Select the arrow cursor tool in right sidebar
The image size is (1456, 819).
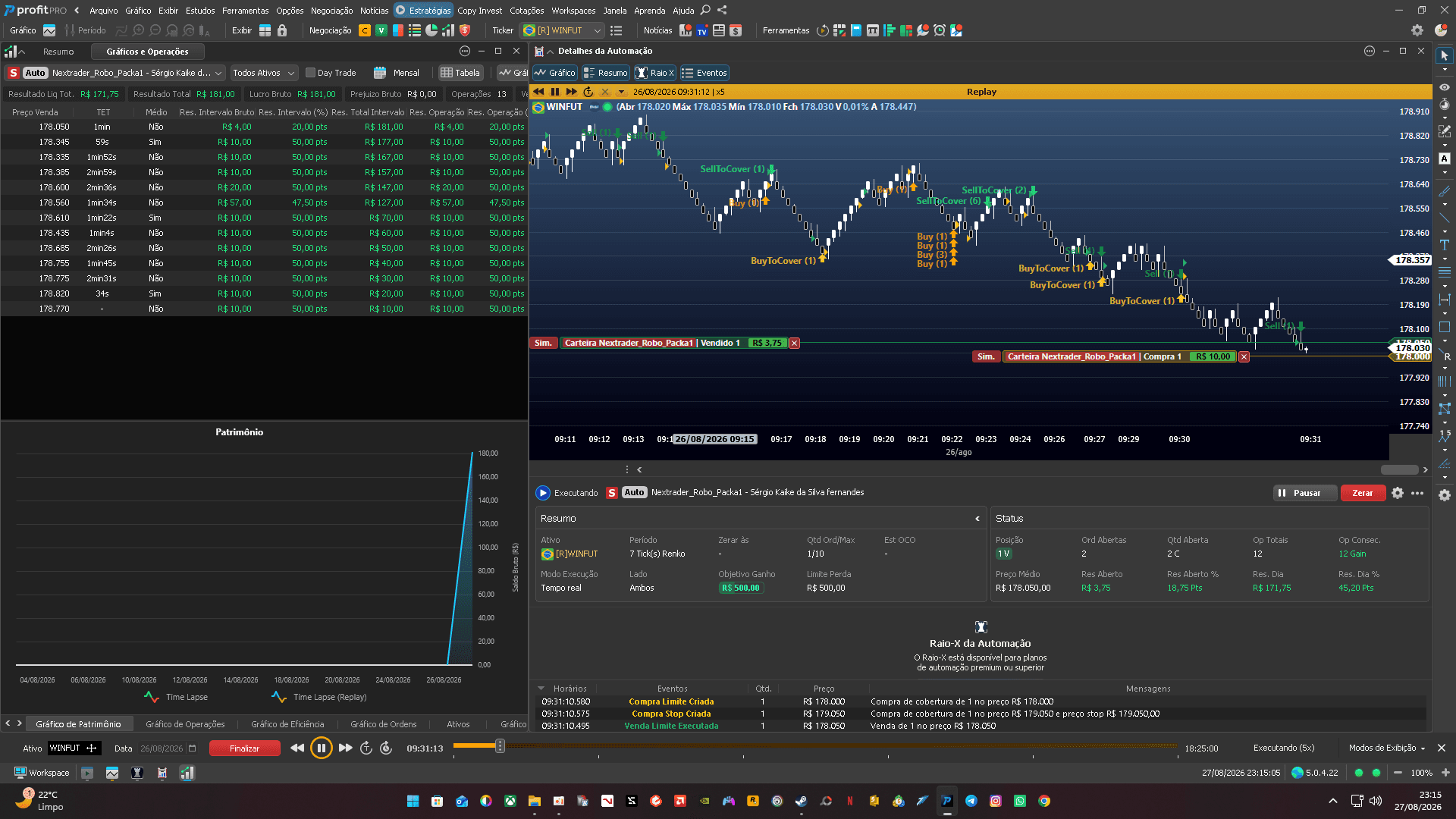click(1444, 55)
